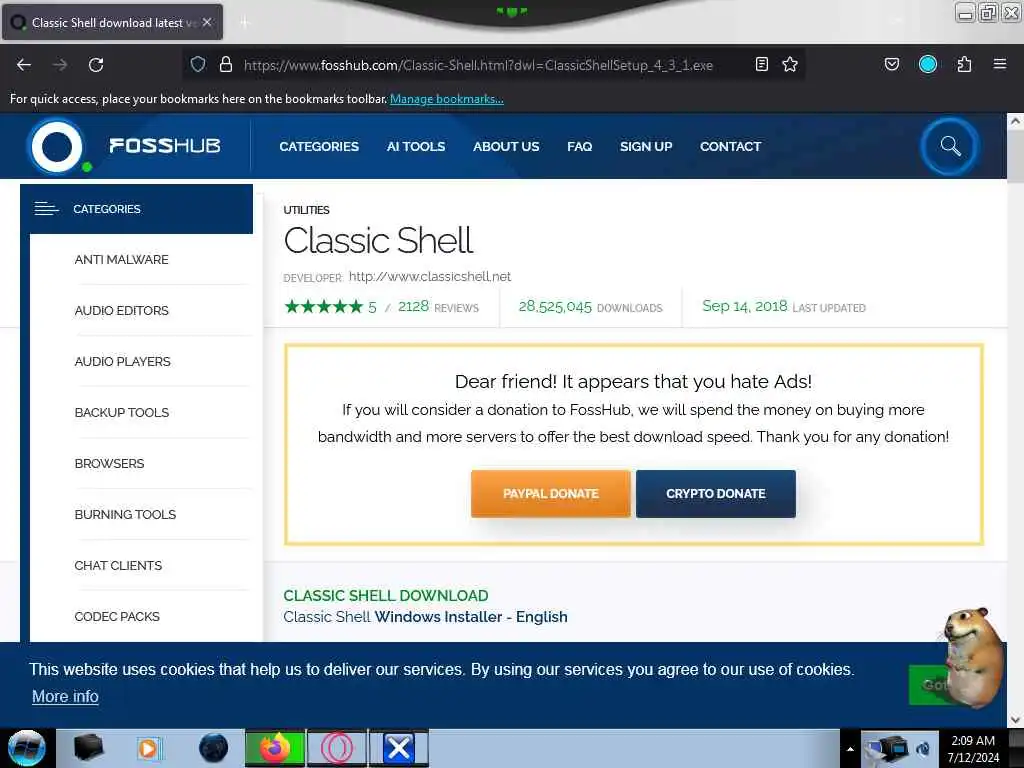Click the page scrollbar down arrow
1024x768 pixels.
click(1015, 720)
